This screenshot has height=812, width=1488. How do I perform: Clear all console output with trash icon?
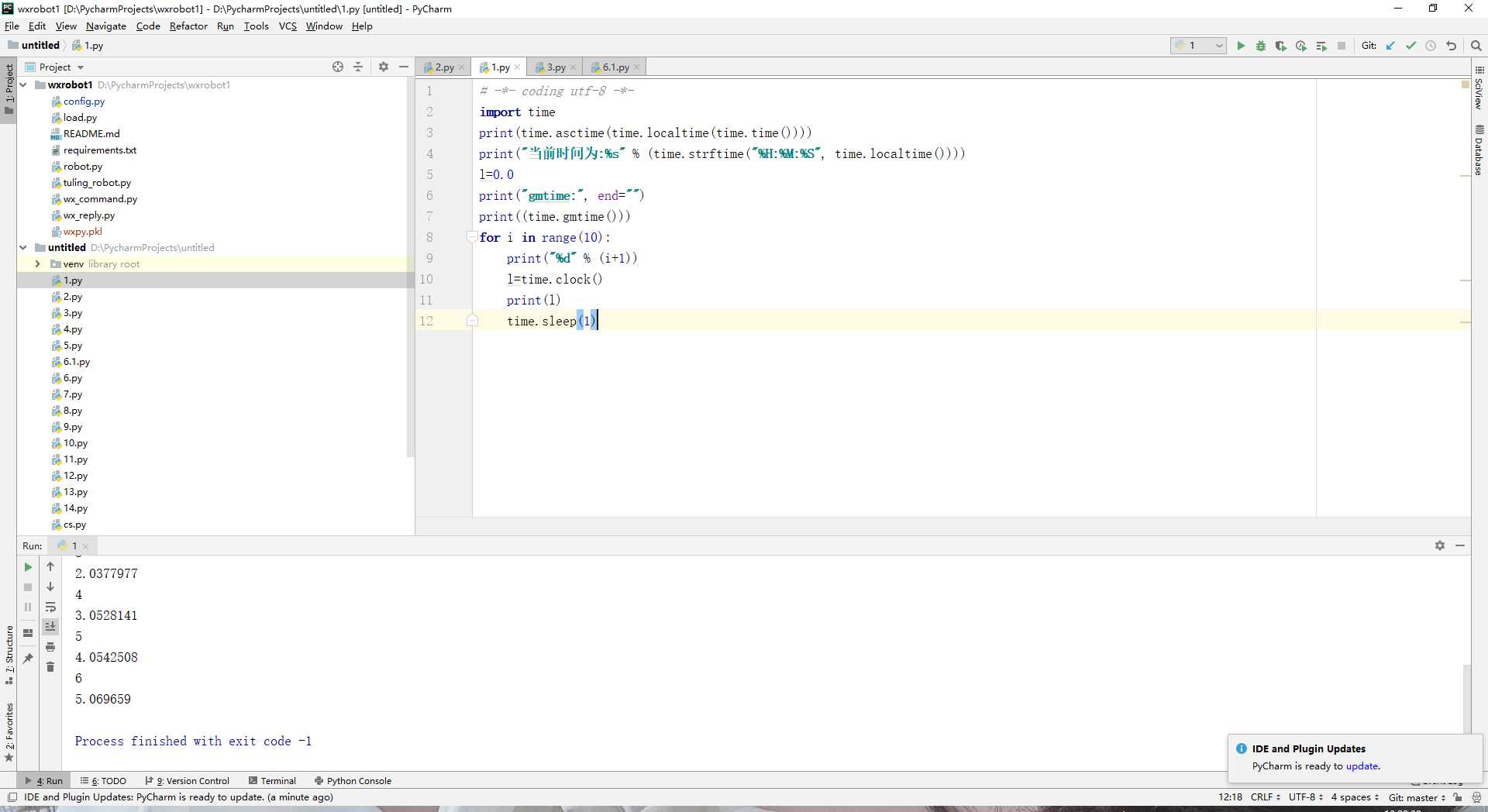50,667
